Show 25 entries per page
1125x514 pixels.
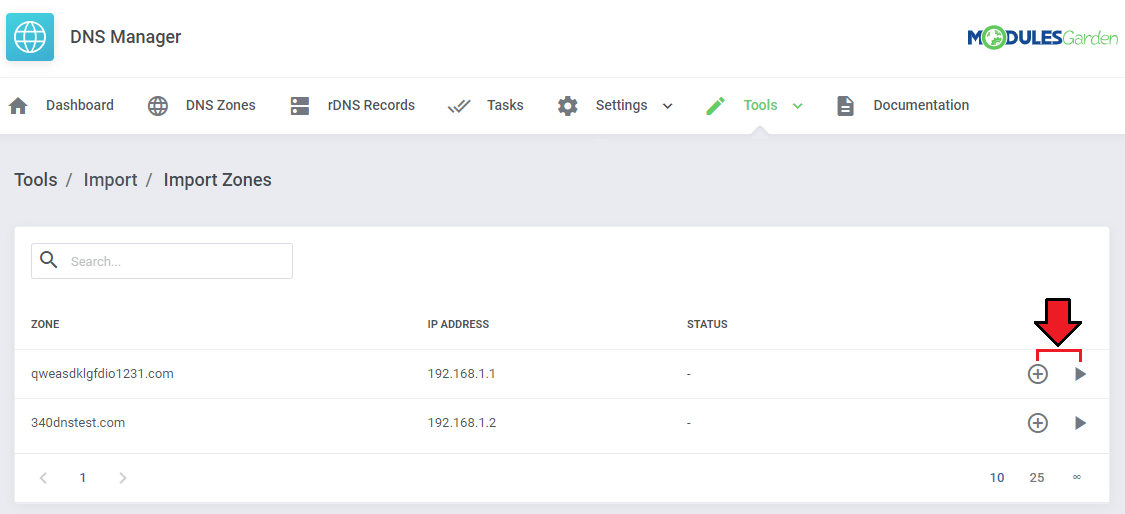coord(1037,477)
